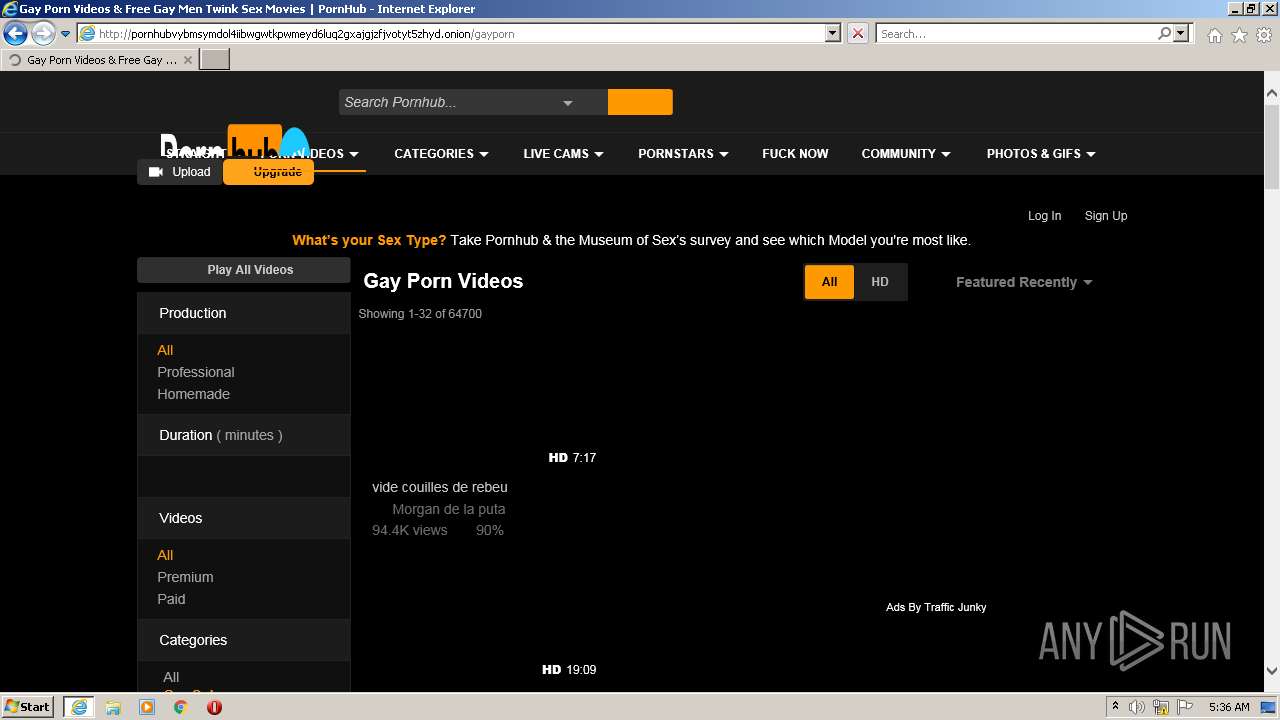
Task: Open the browser Tools gear icon
Action: [x=1264, y=35]
